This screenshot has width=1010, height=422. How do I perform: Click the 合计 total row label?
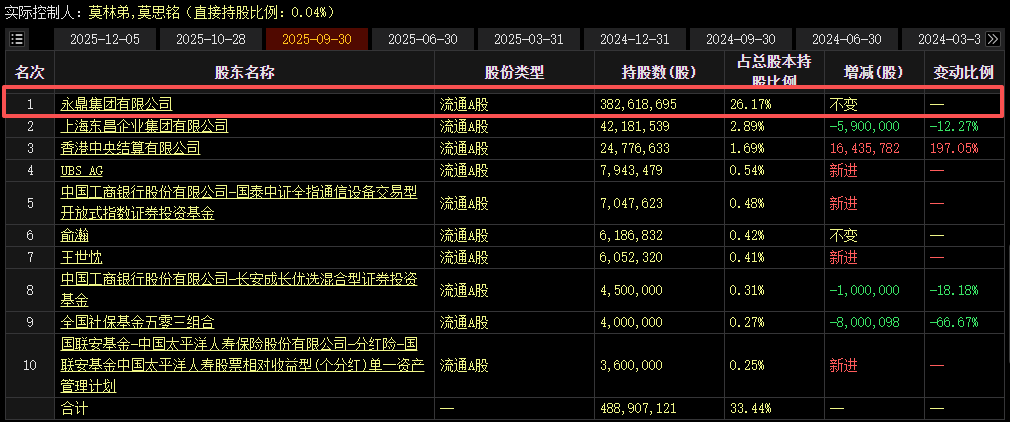74,408
